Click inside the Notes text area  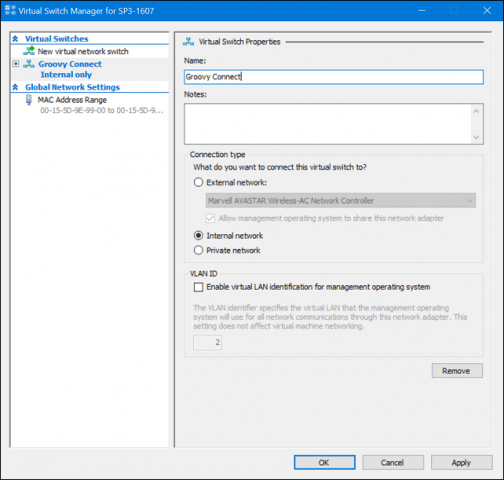[328, 124]
